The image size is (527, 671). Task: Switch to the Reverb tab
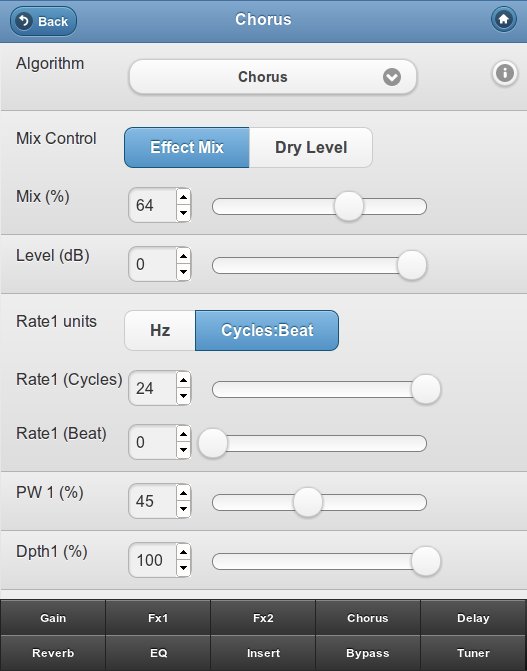[53, 653]
